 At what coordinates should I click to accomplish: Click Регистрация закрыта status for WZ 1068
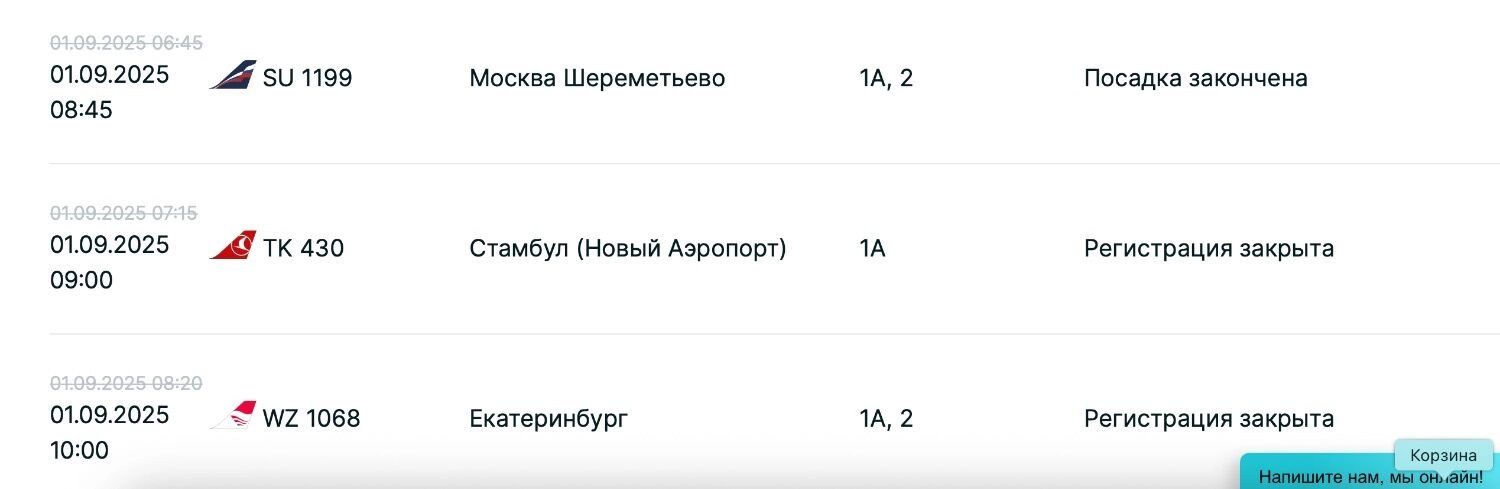(x=1209, y=418)
